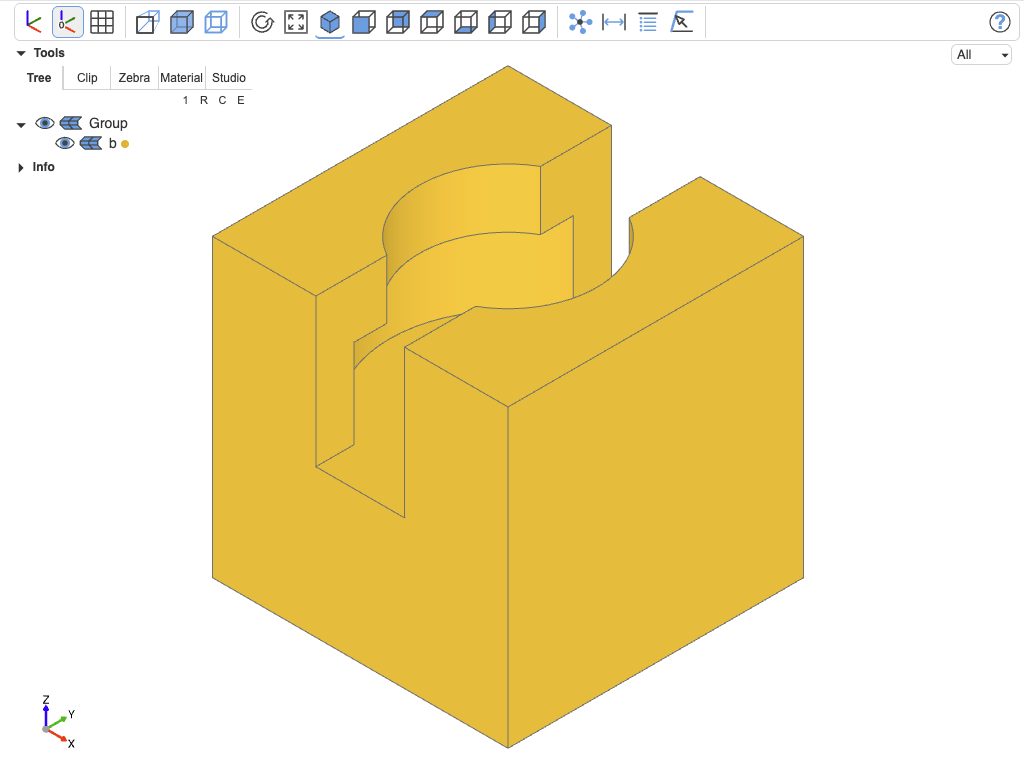1024x768 pixels.
Task: Click the yellow color dot beside b
Action: point(125,144)
